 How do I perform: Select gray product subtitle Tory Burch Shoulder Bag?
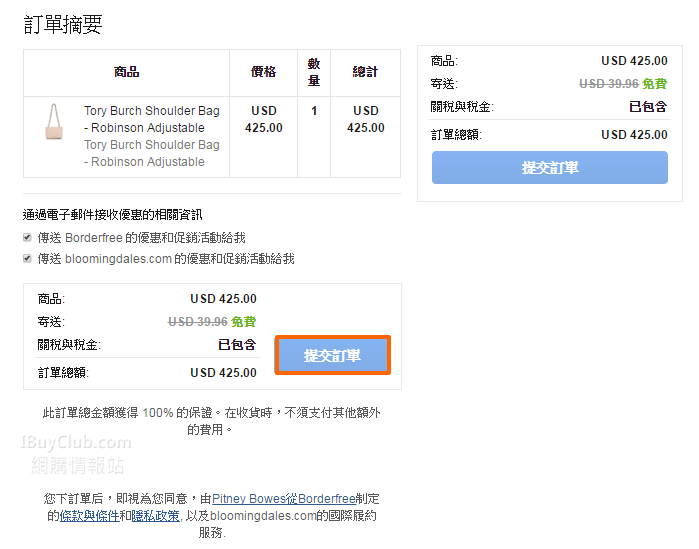pyautogui.click(x=152, y=153)
